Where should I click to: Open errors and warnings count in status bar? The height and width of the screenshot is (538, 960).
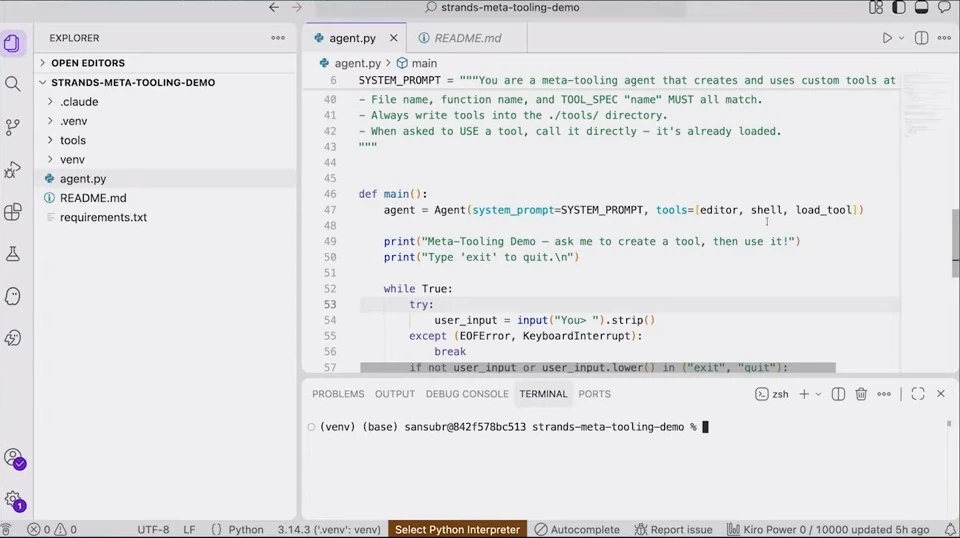click(x=53, y=529)
